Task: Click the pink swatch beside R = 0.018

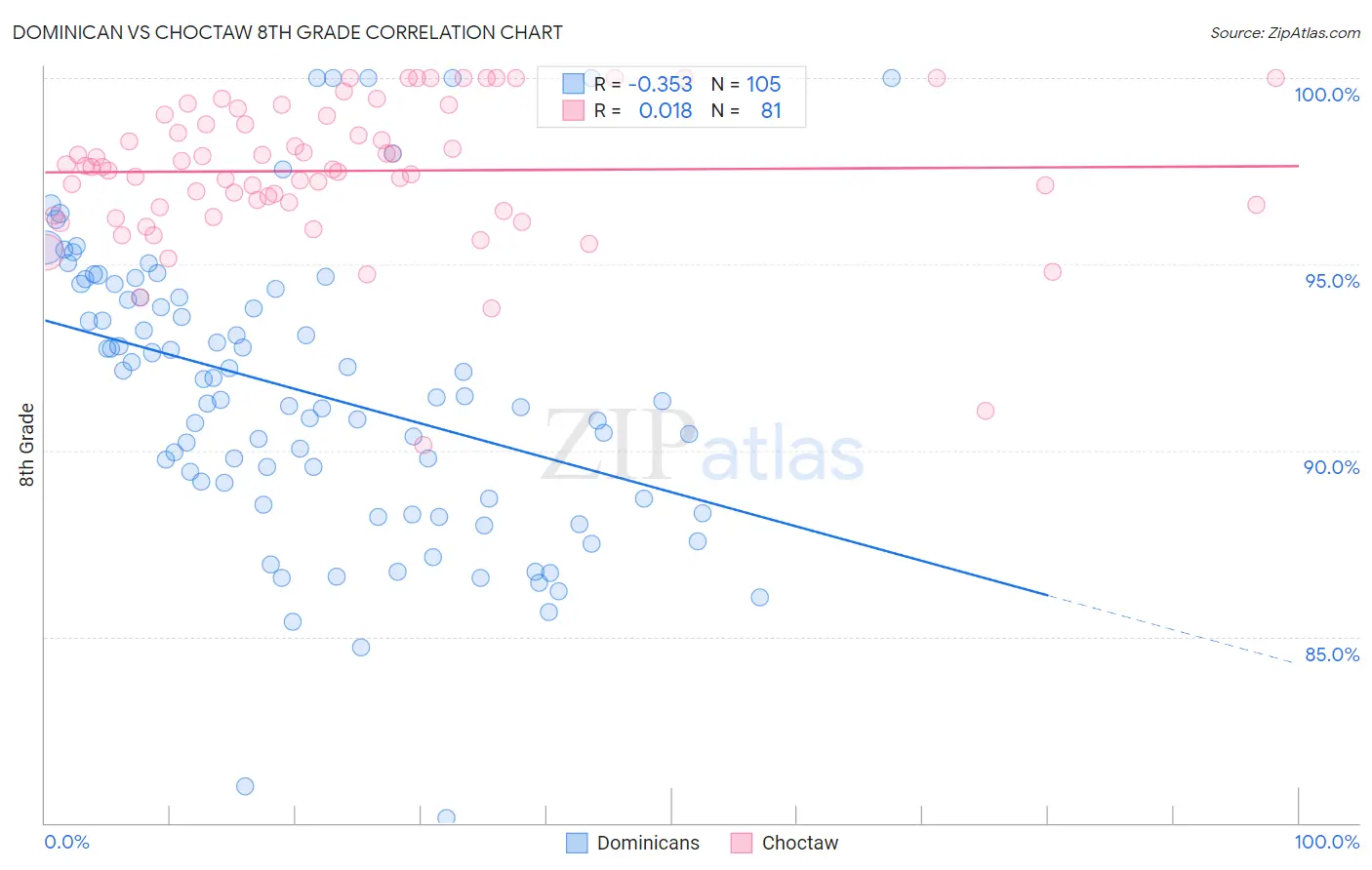Action: click(573, 110)
